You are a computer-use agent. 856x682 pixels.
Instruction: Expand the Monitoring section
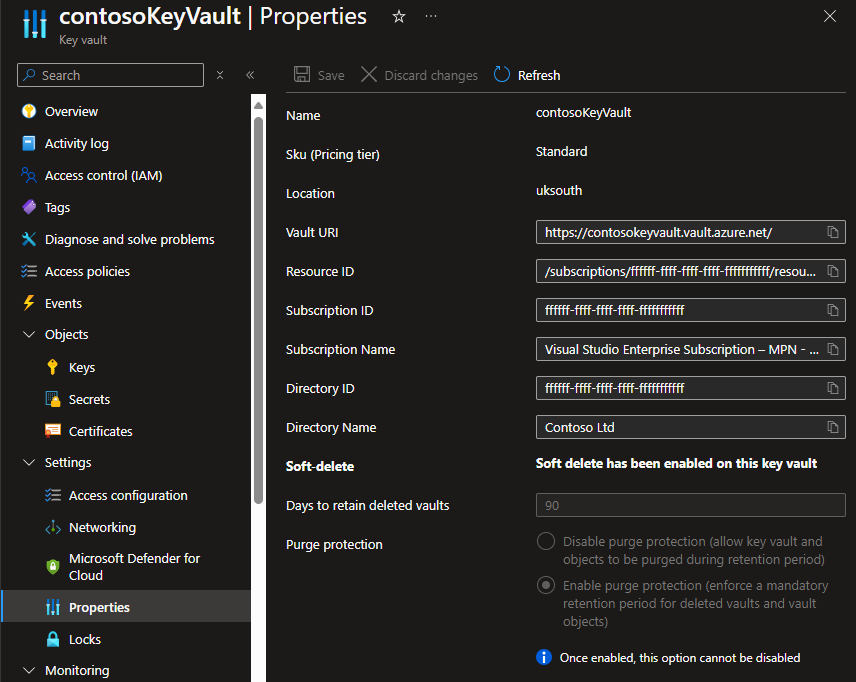click(x=27, y=670)
